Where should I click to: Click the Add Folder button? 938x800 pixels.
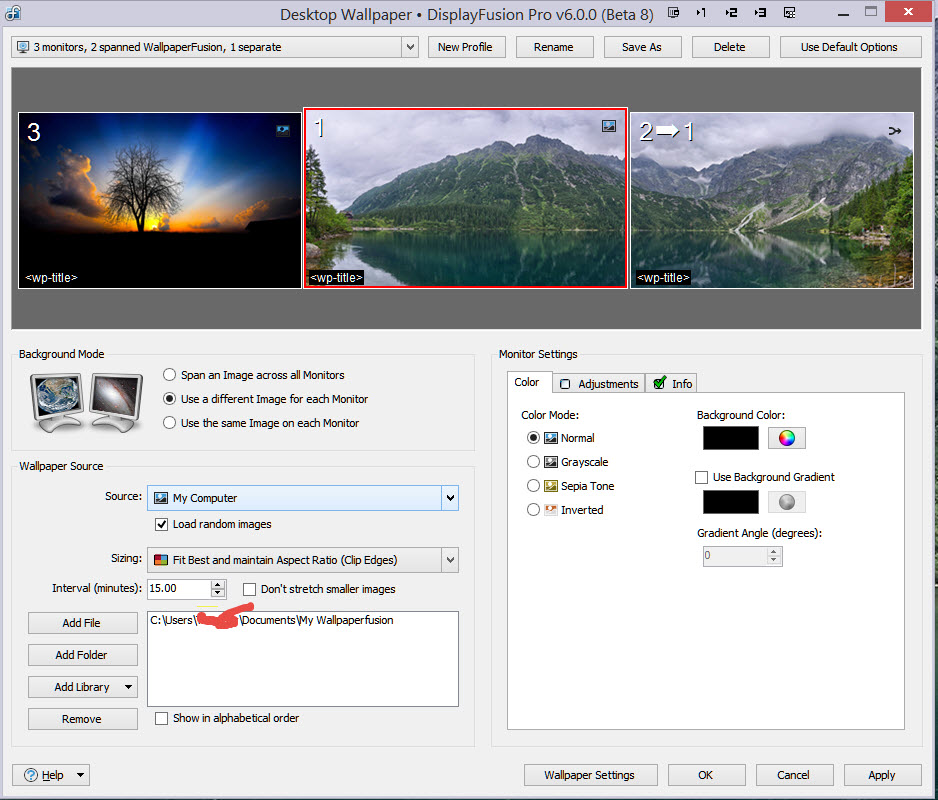click(82, 655)
